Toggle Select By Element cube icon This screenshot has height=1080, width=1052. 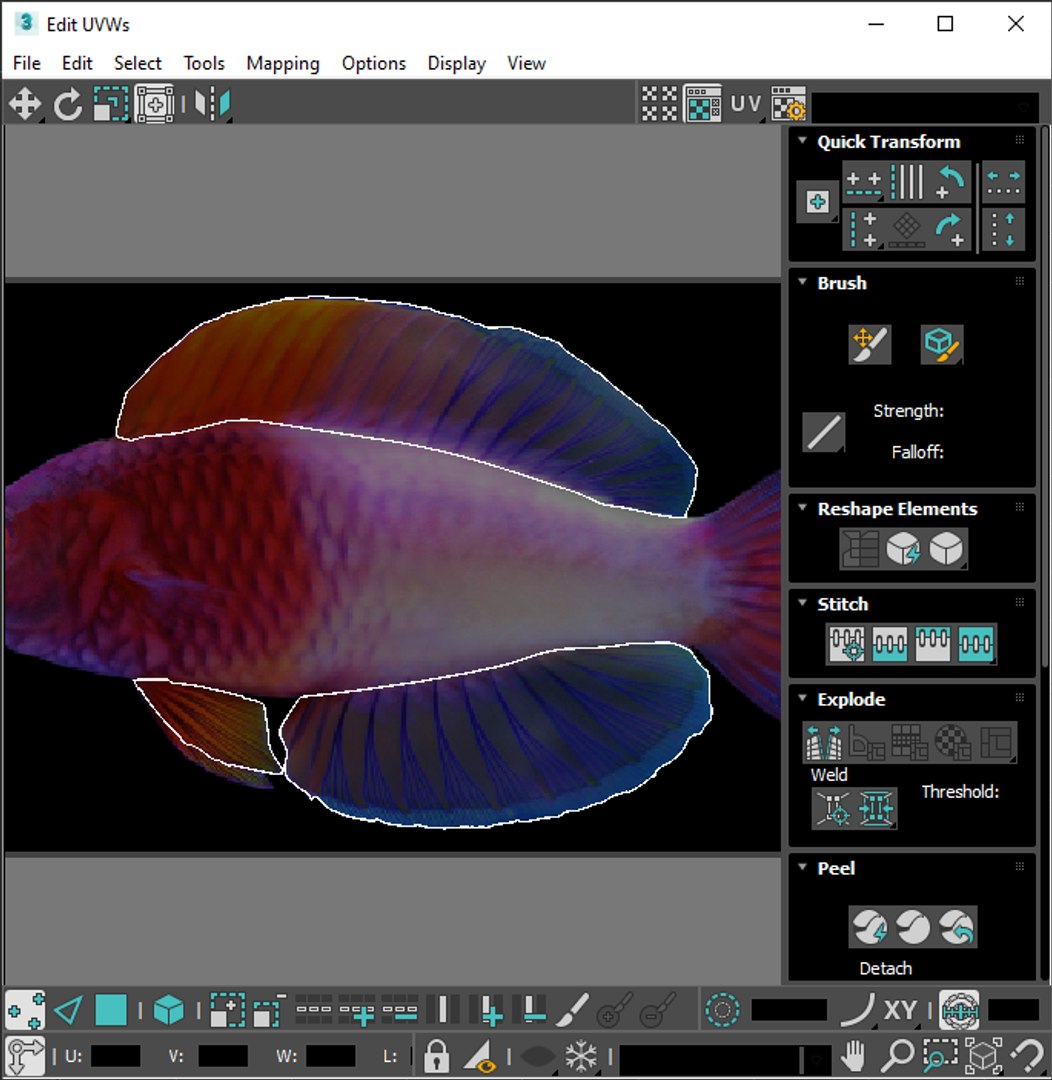click(x=169, y=1010)
